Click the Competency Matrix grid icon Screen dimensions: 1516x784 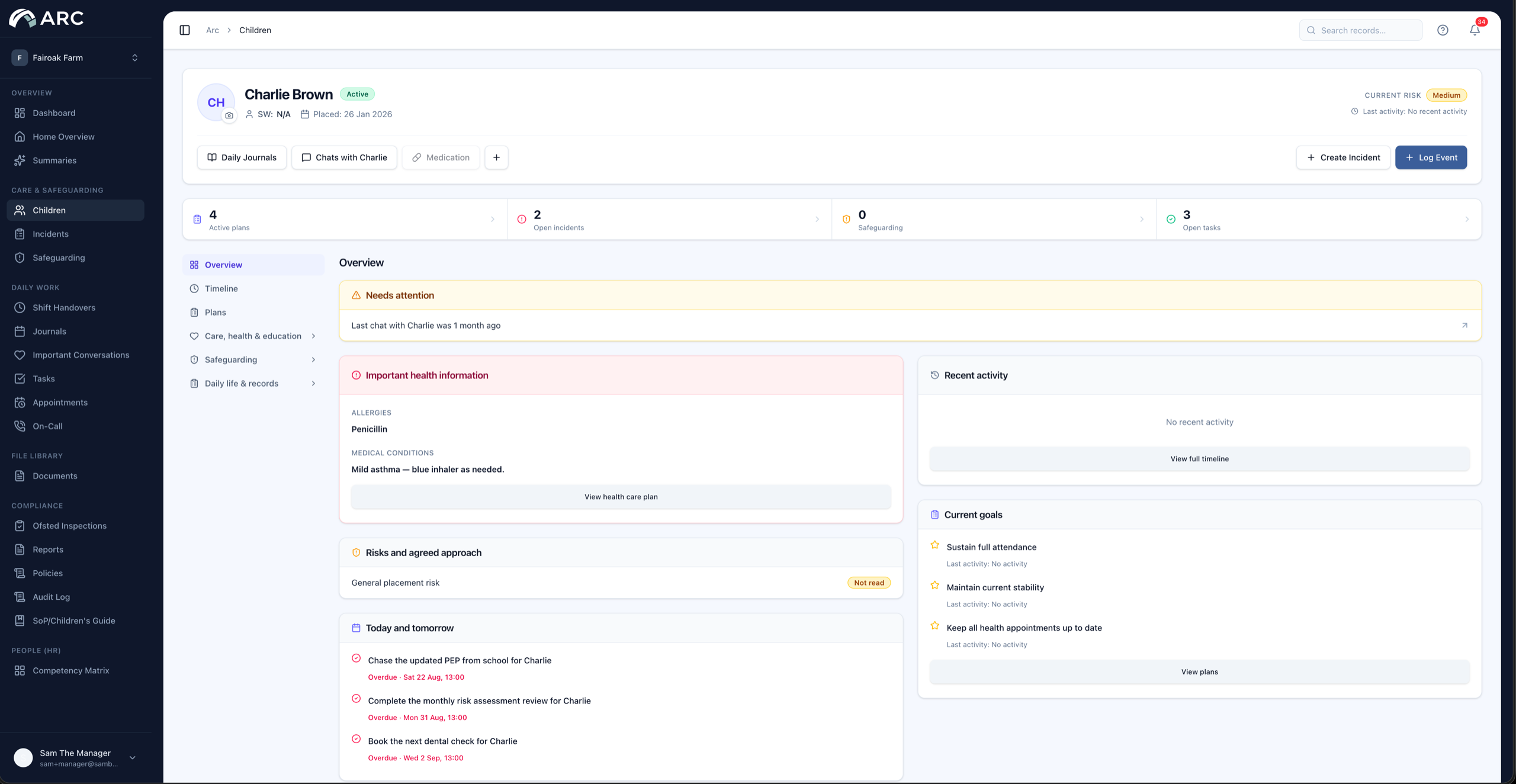click(x=20, y=670)
